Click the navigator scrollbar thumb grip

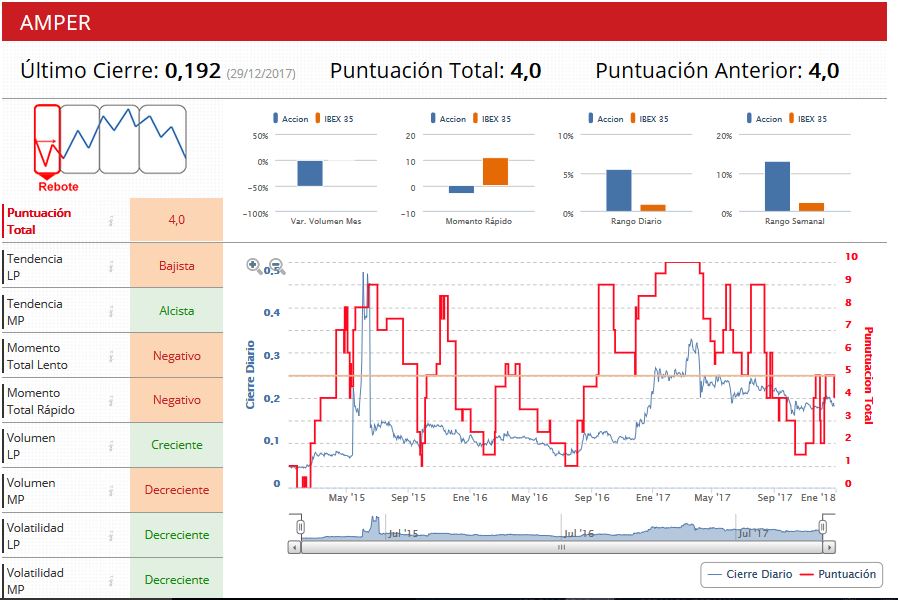tap(562, 547)
